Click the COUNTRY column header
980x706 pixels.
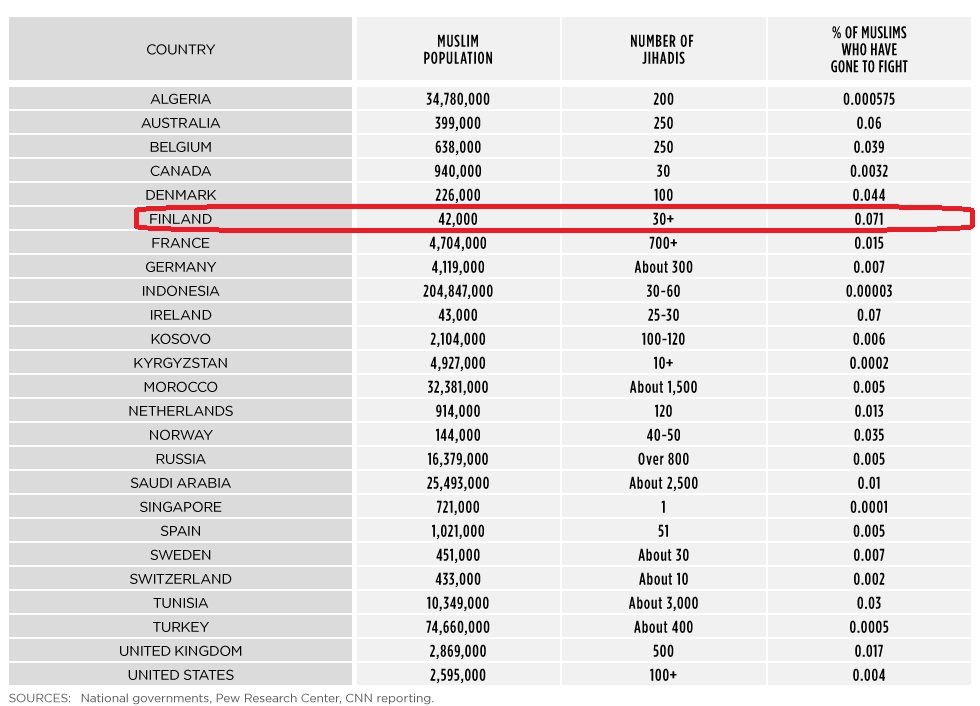181,49
